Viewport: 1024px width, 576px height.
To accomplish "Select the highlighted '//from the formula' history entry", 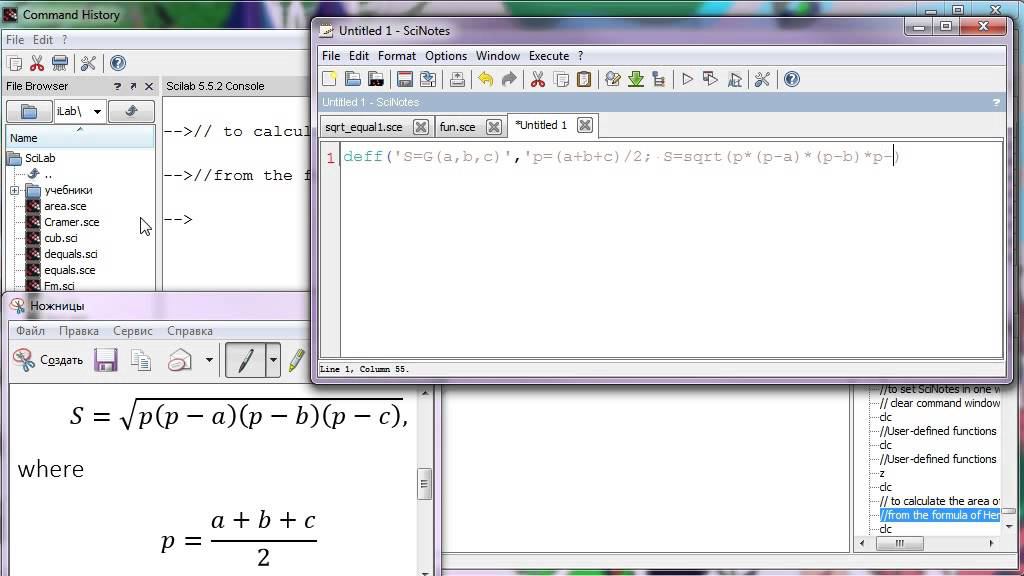I will pos(939,515).
